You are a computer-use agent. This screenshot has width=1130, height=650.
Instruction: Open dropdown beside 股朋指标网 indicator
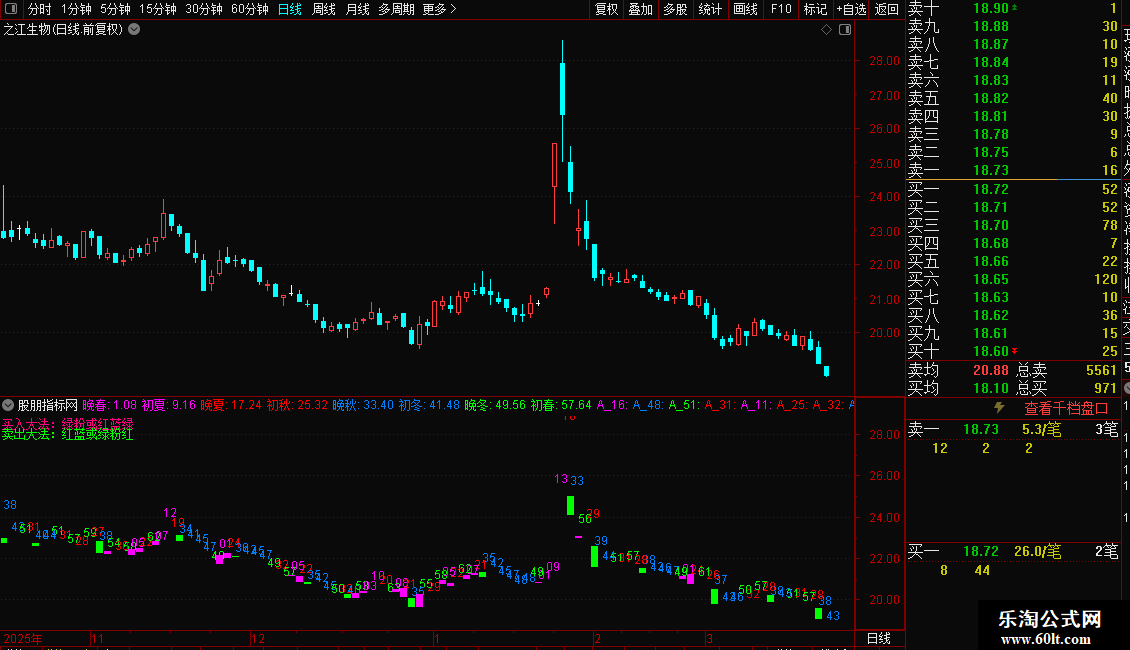tap(8, 405)
